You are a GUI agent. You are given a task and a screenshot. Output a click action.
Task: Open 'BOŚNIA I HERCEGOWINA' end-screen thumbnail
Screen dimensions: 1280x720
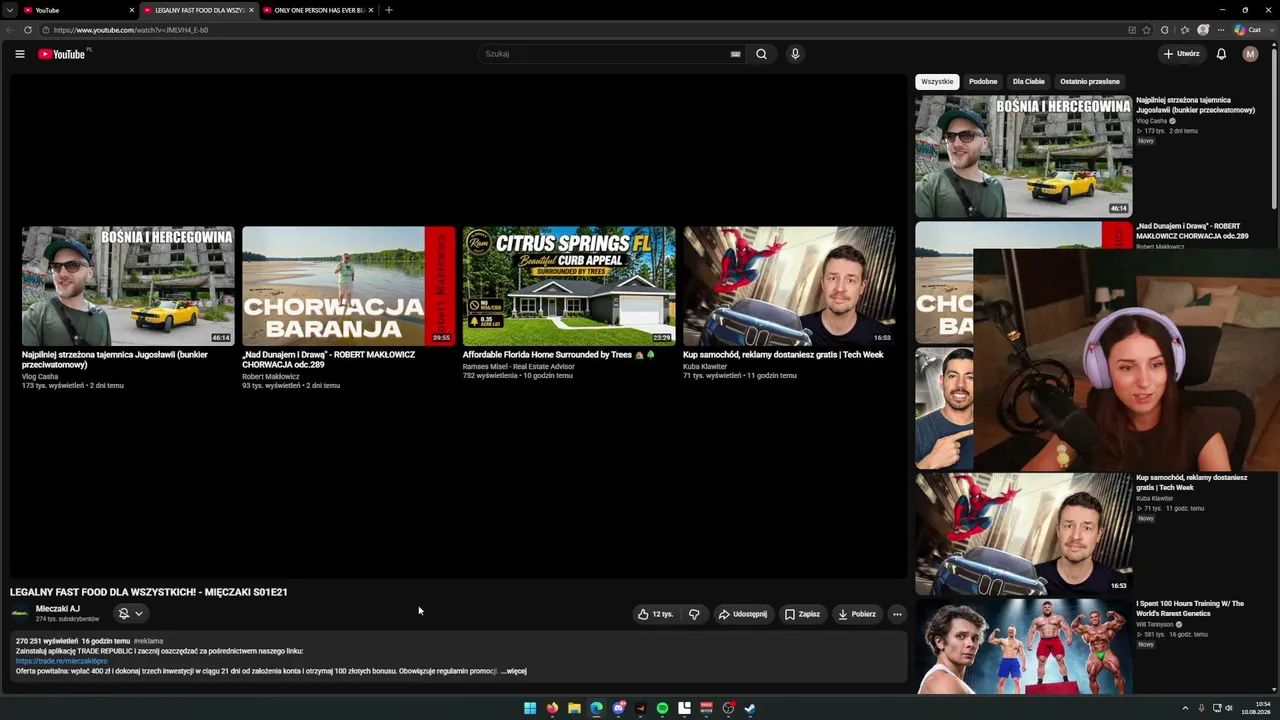(x=128, y=286)
